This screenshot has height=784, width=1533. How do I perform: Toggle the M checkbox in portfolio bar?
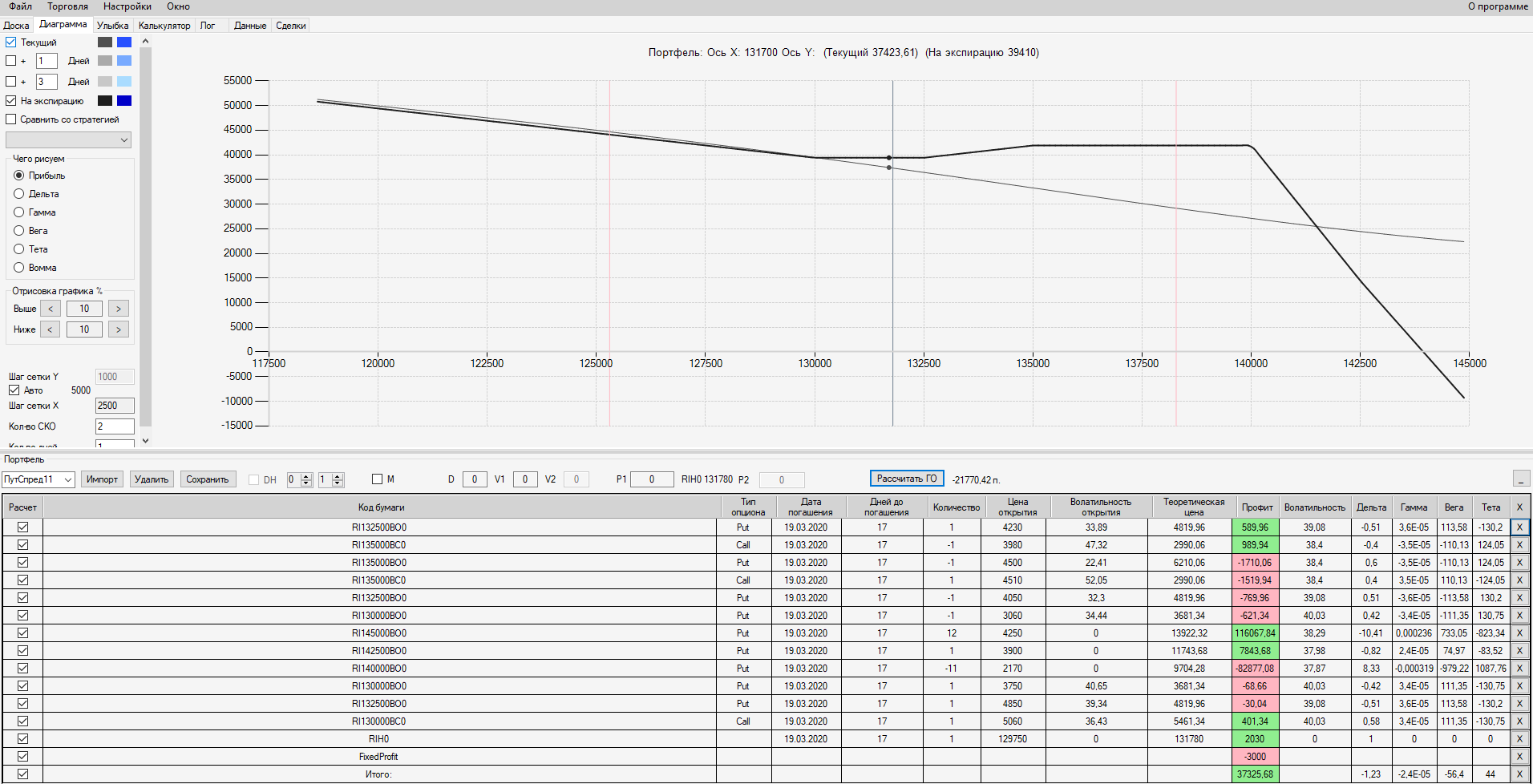coord(378,479)
